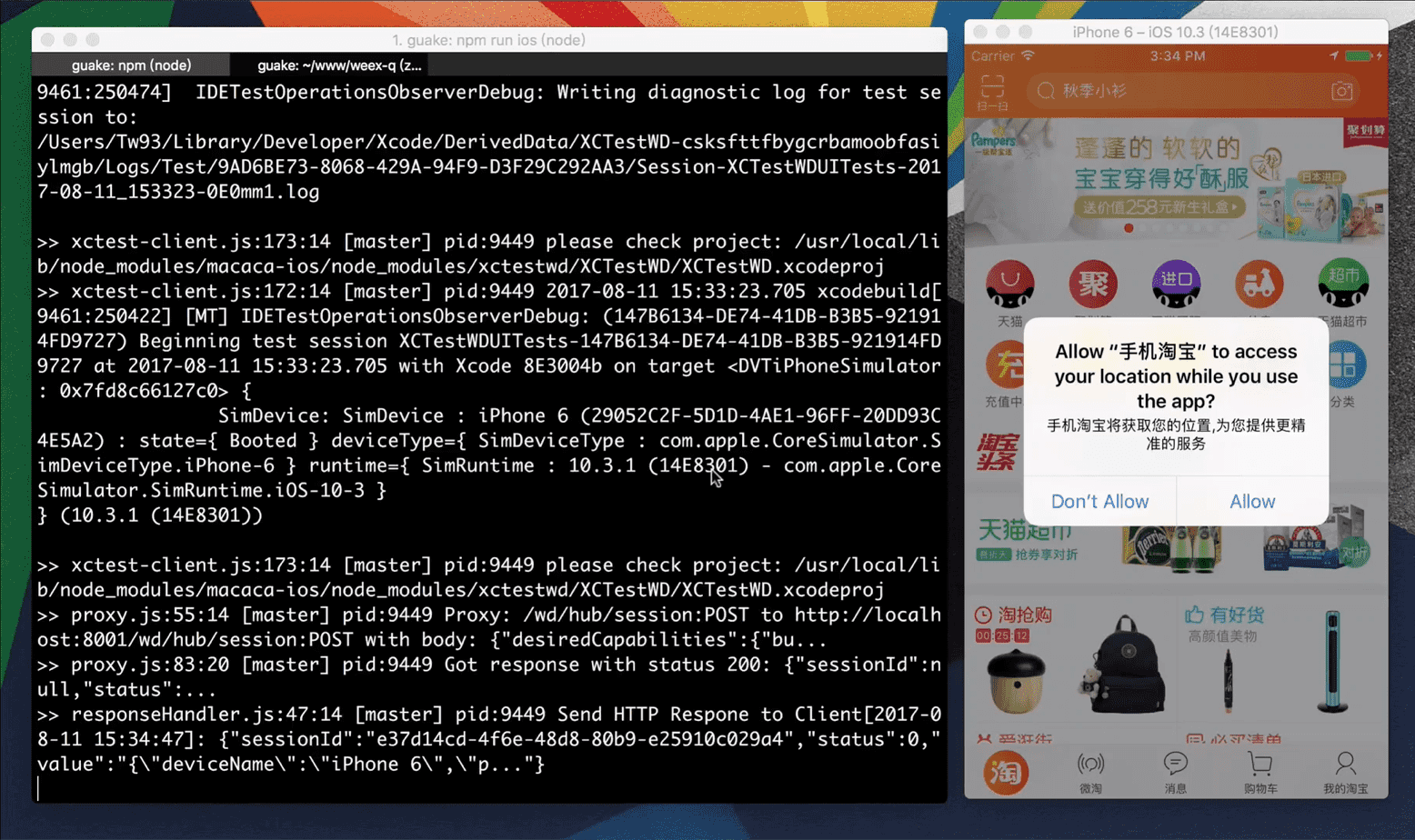Tap the 淘 home tab icon

tap(1006, 773)
